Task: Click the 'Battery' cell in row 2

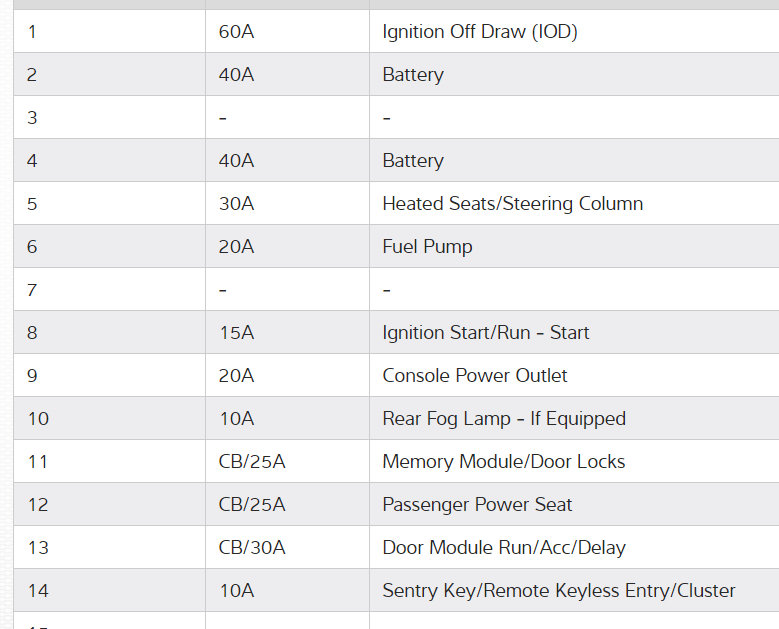Action: (x=413, y=75)
